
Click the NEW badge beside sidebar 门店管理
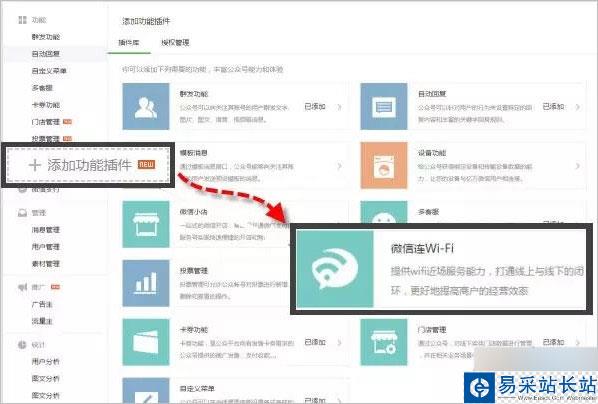(x=67, y=122)
